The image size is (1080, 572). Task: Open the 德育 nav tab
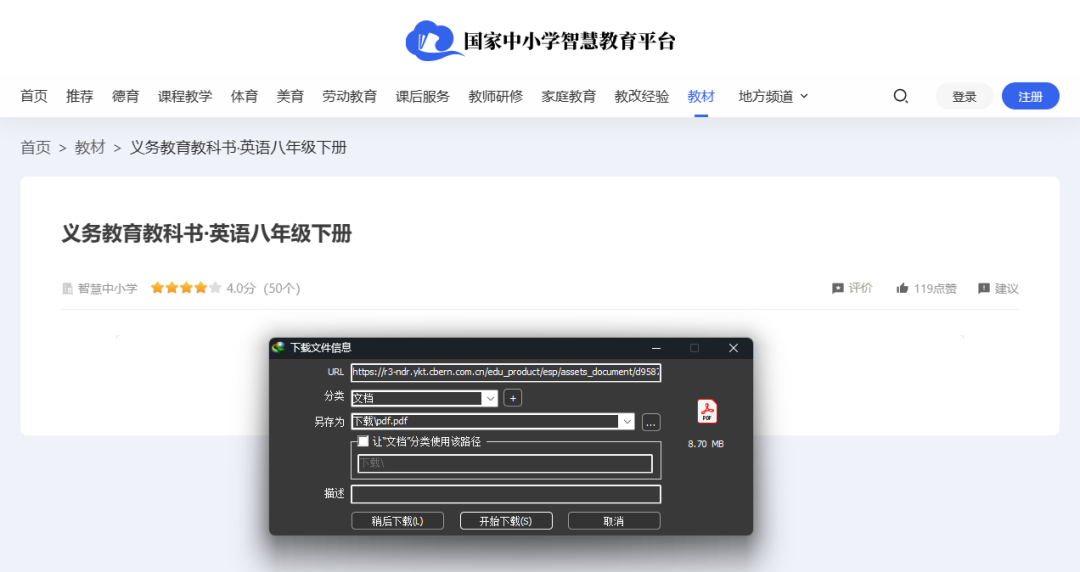point(125,96)
